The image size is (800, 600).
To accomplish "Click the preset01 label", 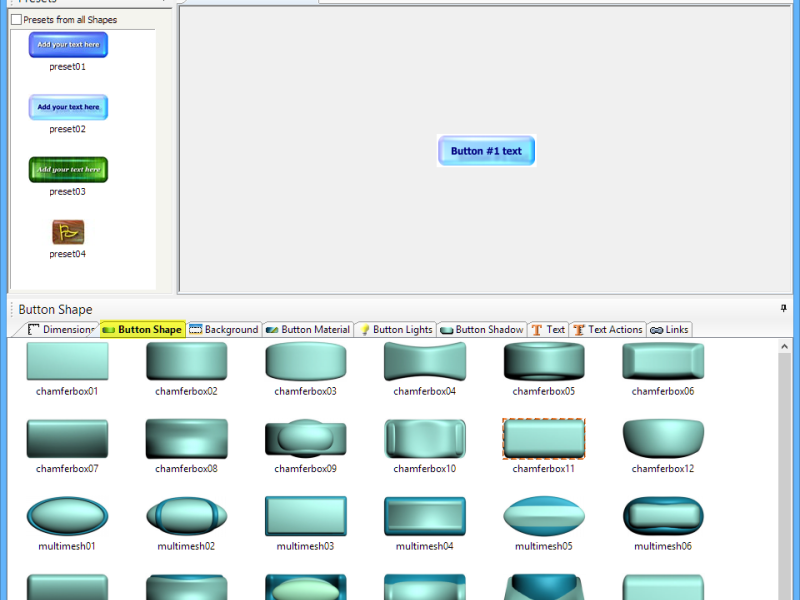I will [x=67, y=67].
